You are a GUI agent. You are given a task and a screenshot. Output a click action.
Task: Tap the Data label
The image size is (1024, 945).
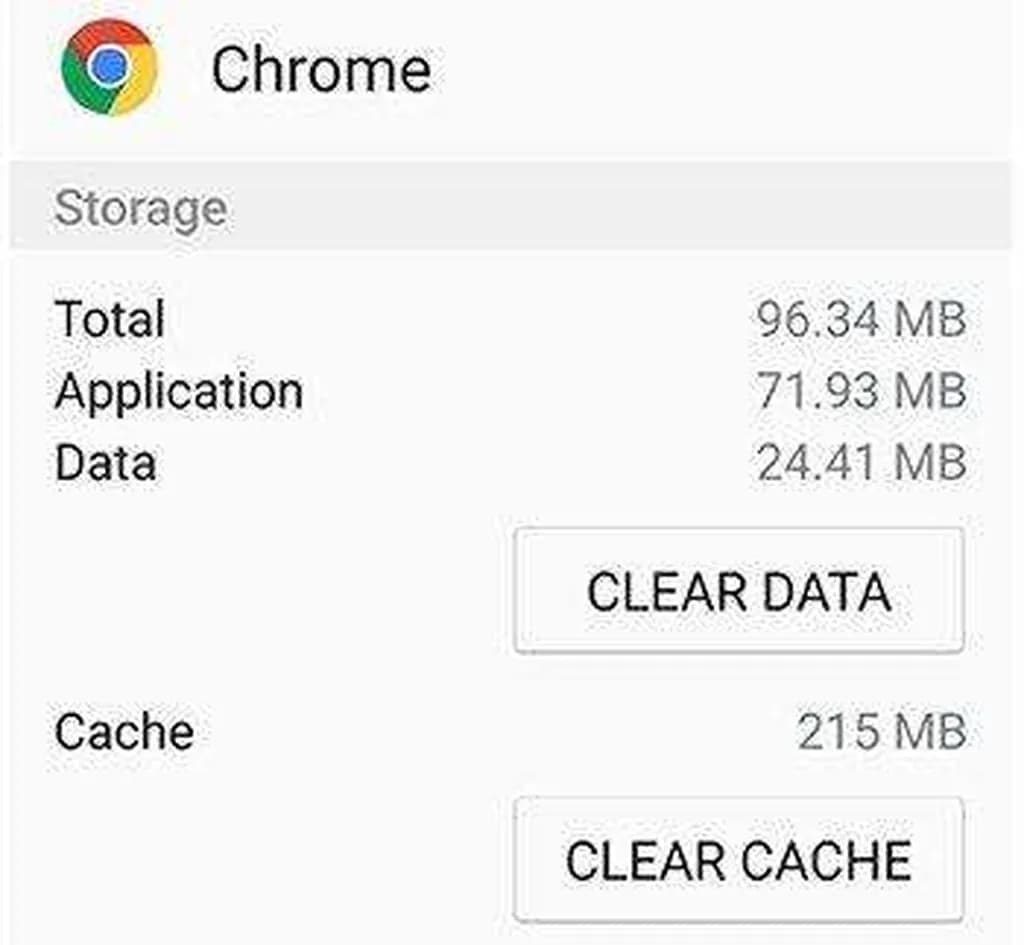tap(105, 463)
